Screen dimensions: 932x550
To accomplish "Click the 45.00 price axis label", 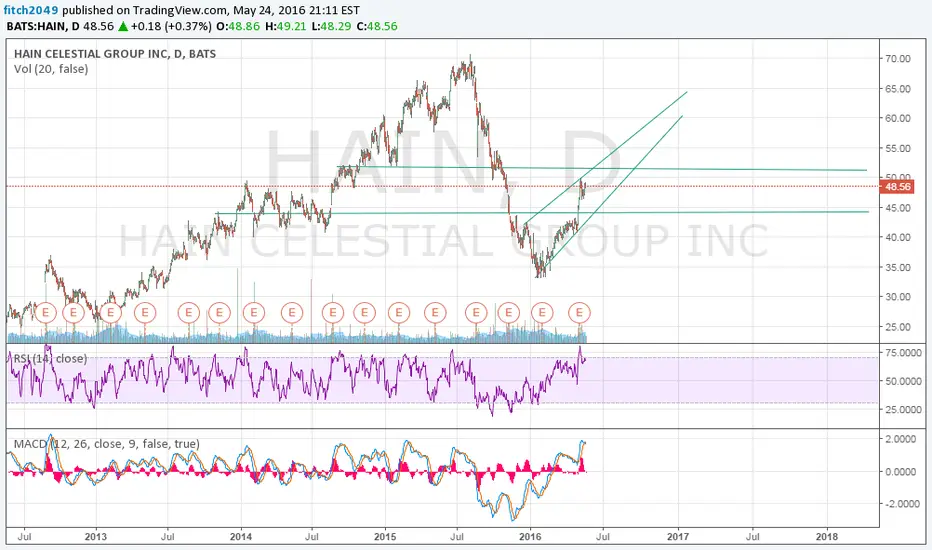I will click(898, 208).
